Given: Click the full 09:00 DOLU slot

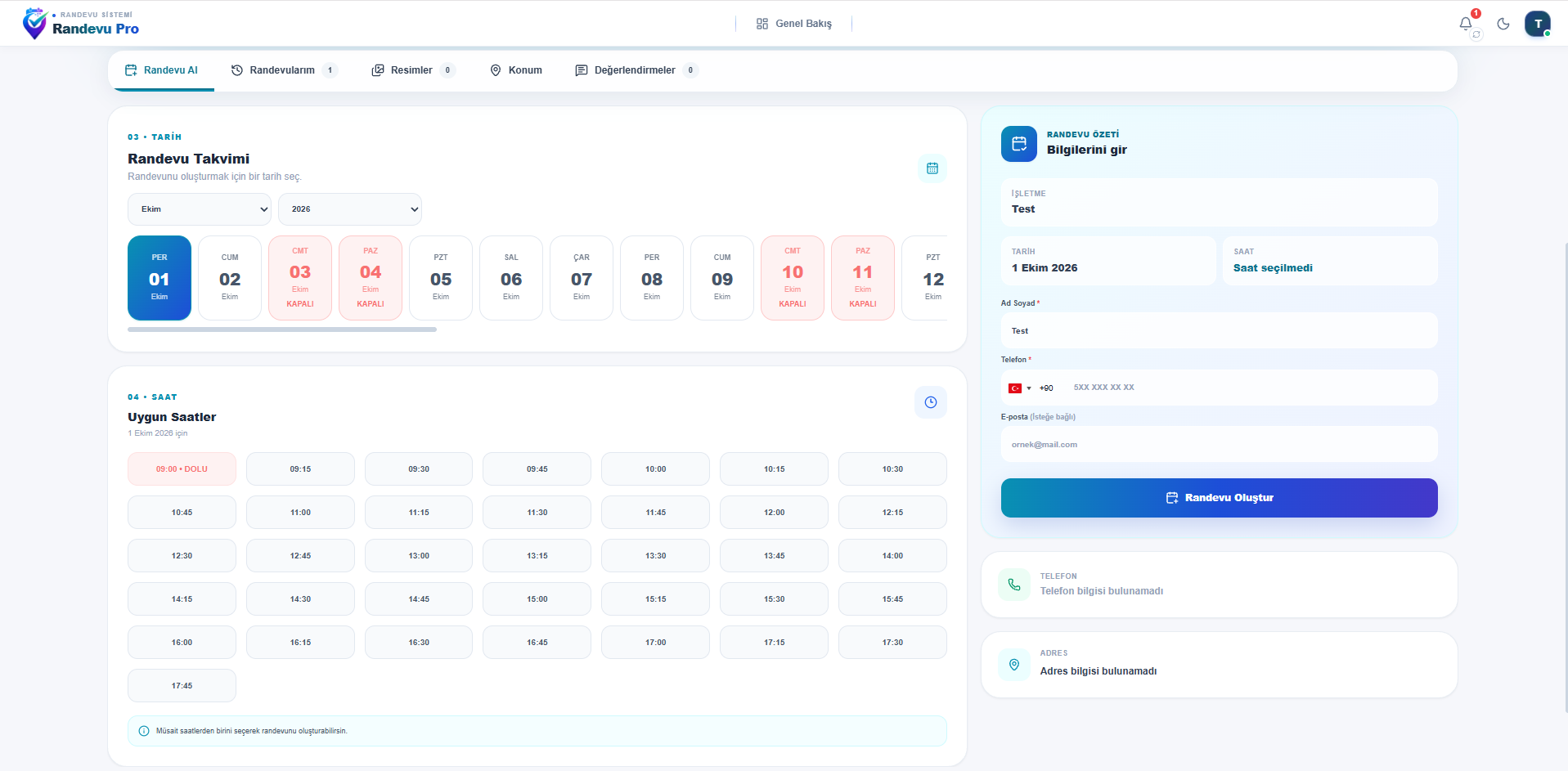Looking at the screenshot, I should coord(182,469).
